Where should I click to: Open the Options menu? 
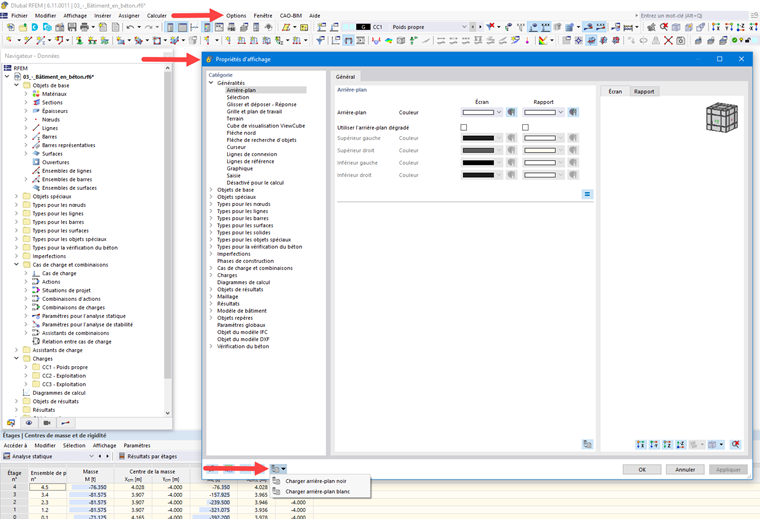(236, 16)
